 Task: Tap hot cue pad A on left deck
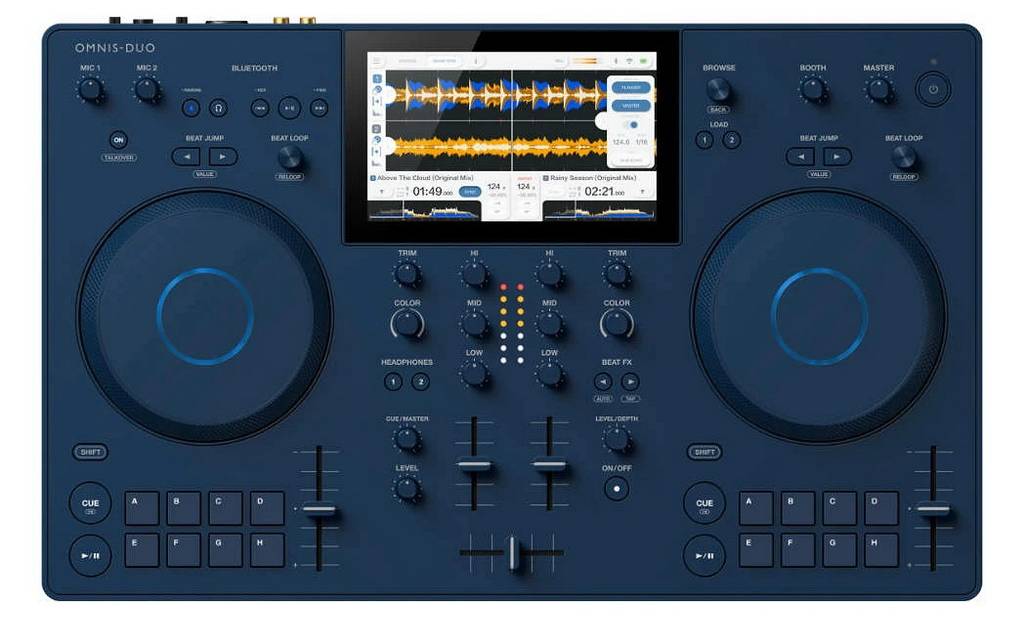coord(142,508)
